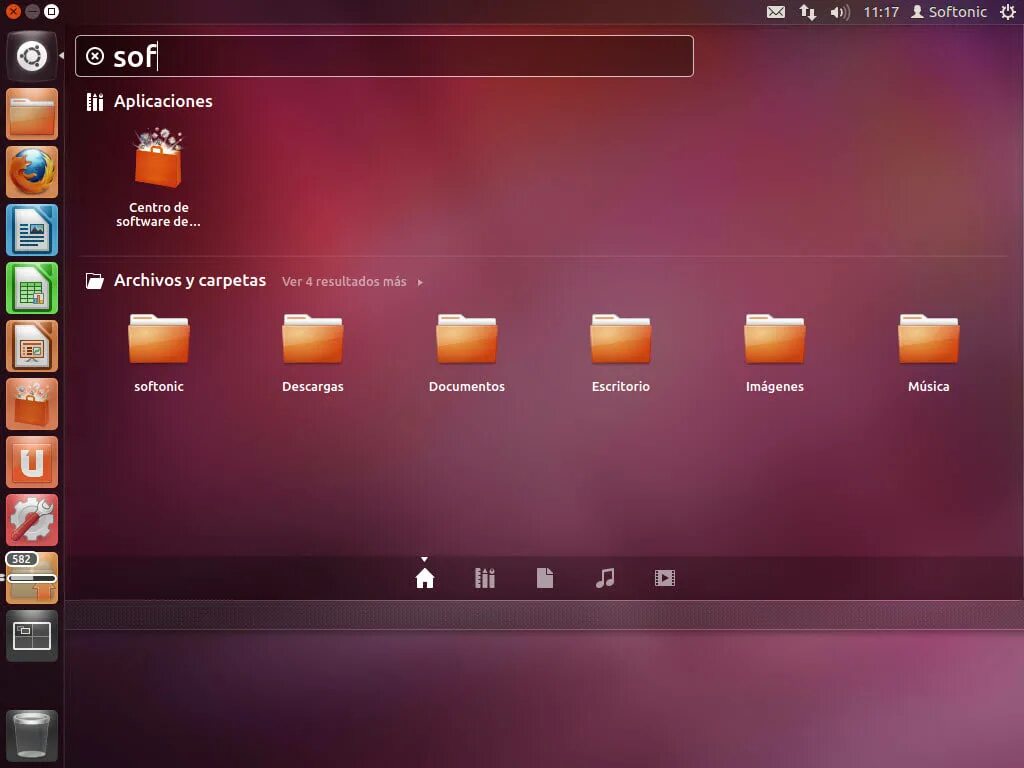Launch Firefox from the launcher
The width and height of the screenshot is (1024, 768).
point(31,172)
